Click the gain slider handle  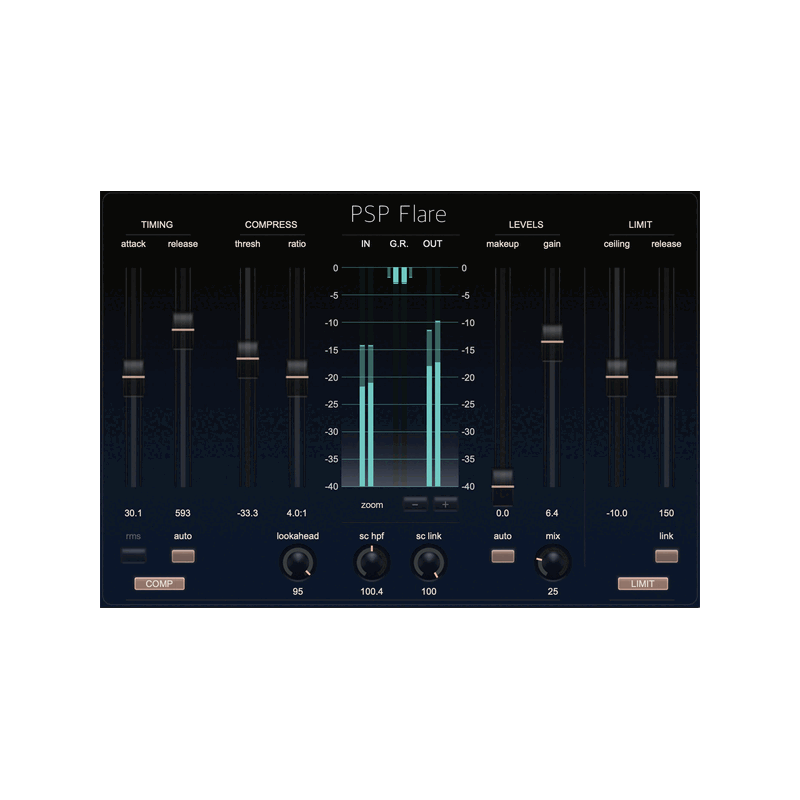(x=552, y=342)
